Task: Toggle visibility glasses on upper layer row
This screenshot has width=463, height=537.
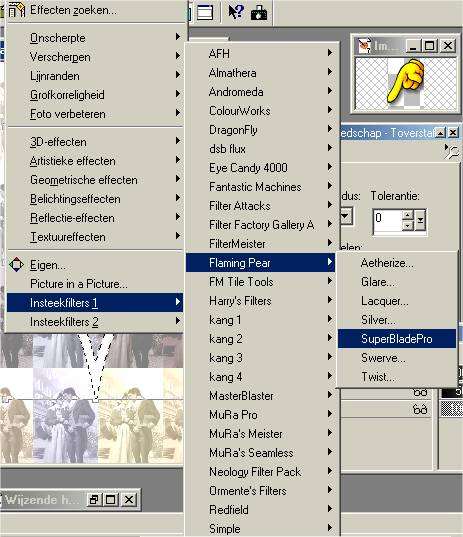Action: coord(420,393)
